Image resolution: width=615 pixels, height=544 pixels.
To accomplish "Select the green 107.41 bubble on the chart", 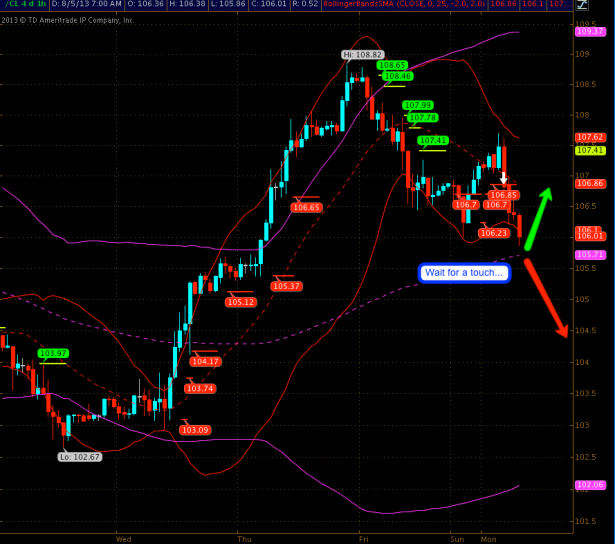I will pos(433,140).
